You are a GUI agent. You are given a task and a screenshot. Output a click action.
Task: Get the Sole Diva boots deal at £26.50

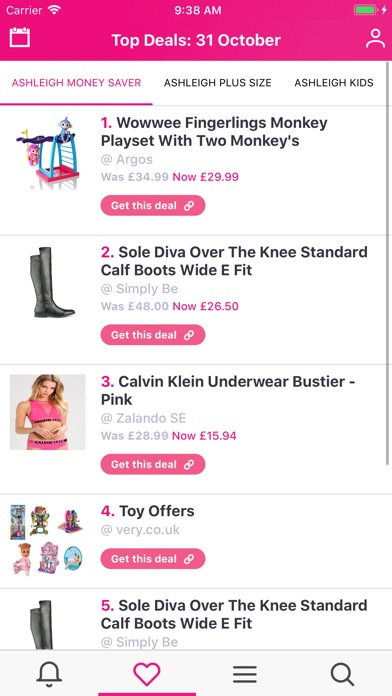tap(153, 335)
